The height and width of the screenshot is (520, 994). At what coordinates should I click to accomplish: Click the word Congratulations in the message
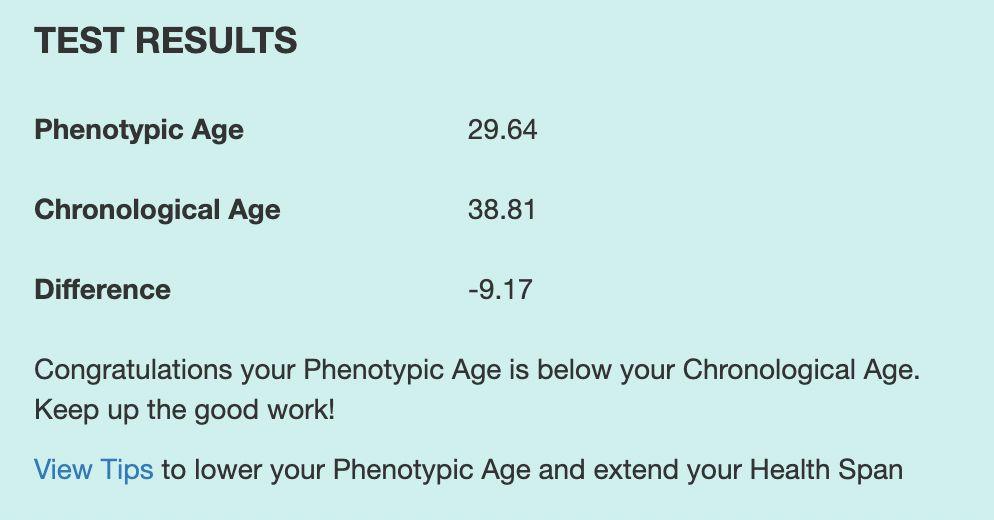point(133,370)
